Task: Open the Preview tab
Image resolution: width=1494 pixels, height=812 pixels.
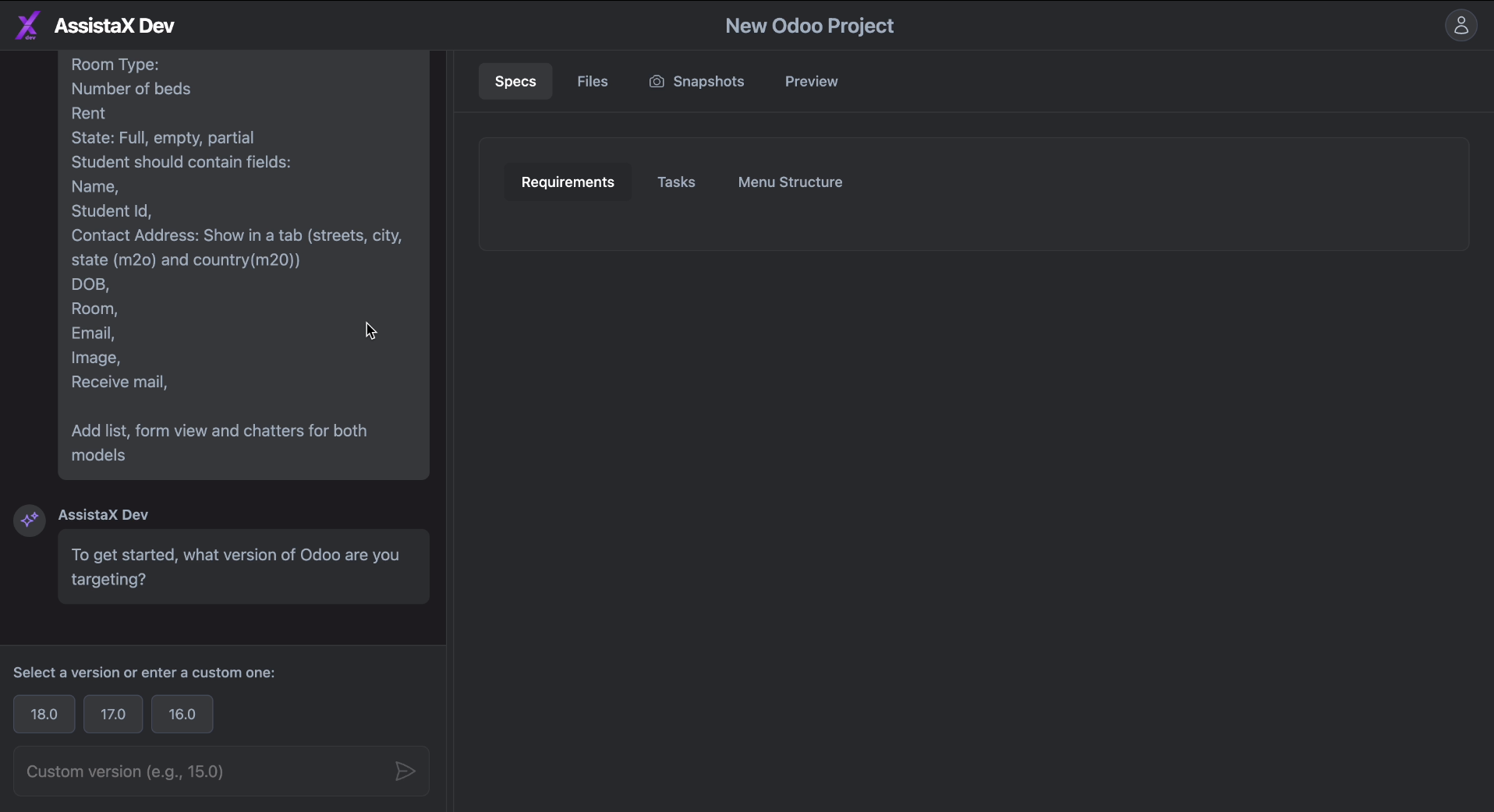Action: point(811,82)
